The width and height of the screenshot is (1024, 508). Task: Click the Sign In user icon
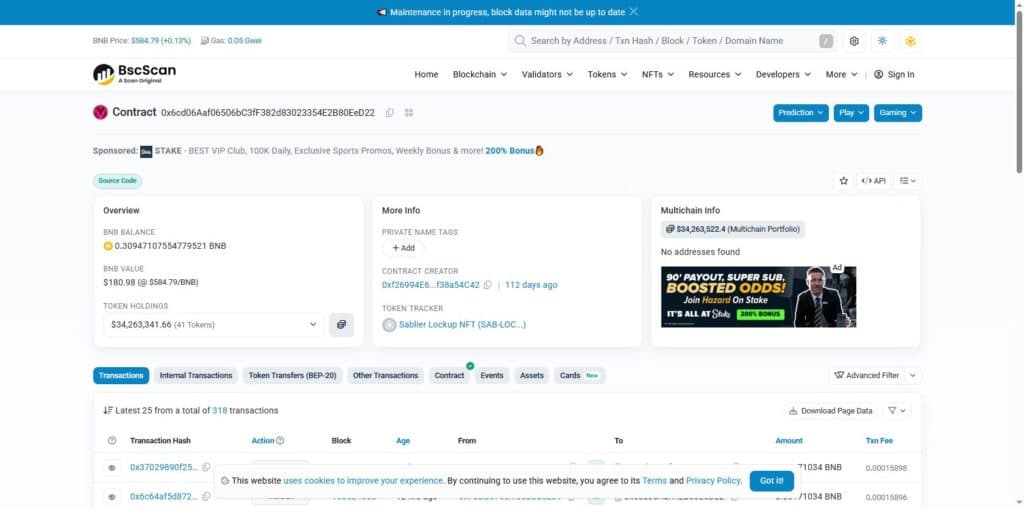[878, 74]
